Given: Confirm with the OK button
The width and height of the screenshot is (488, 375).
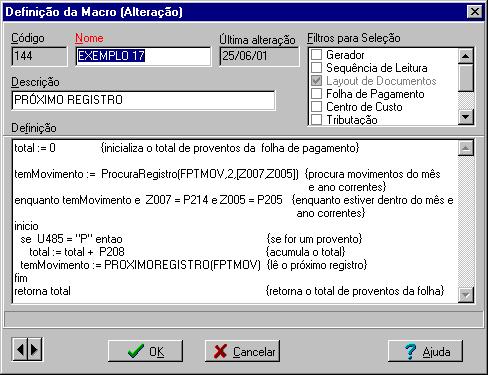Looking at the screenshot, I should (145, 351).
